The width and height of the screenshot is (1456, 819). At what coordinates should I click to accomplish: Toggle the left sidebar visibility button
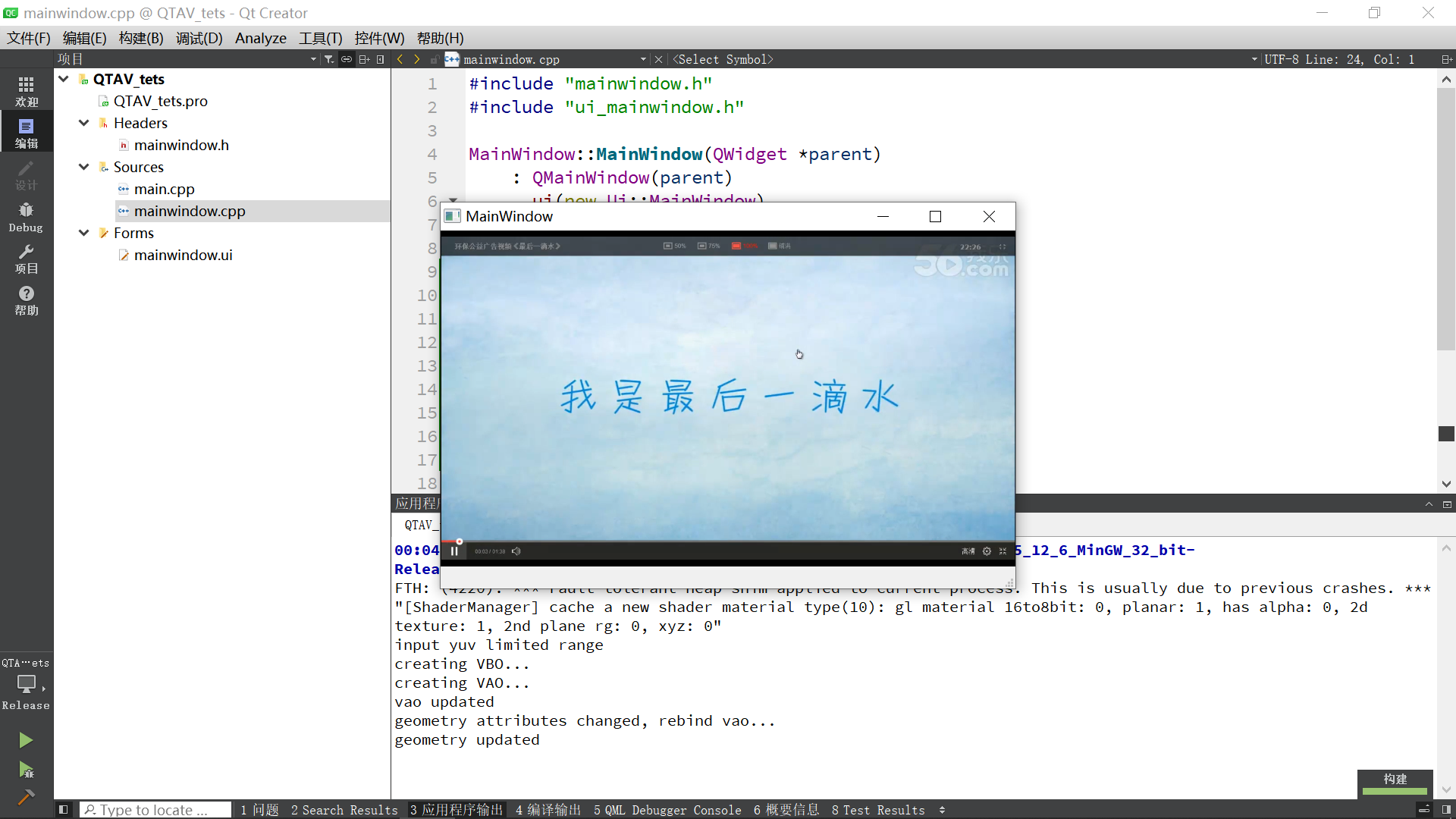click(x=64, y=810)
